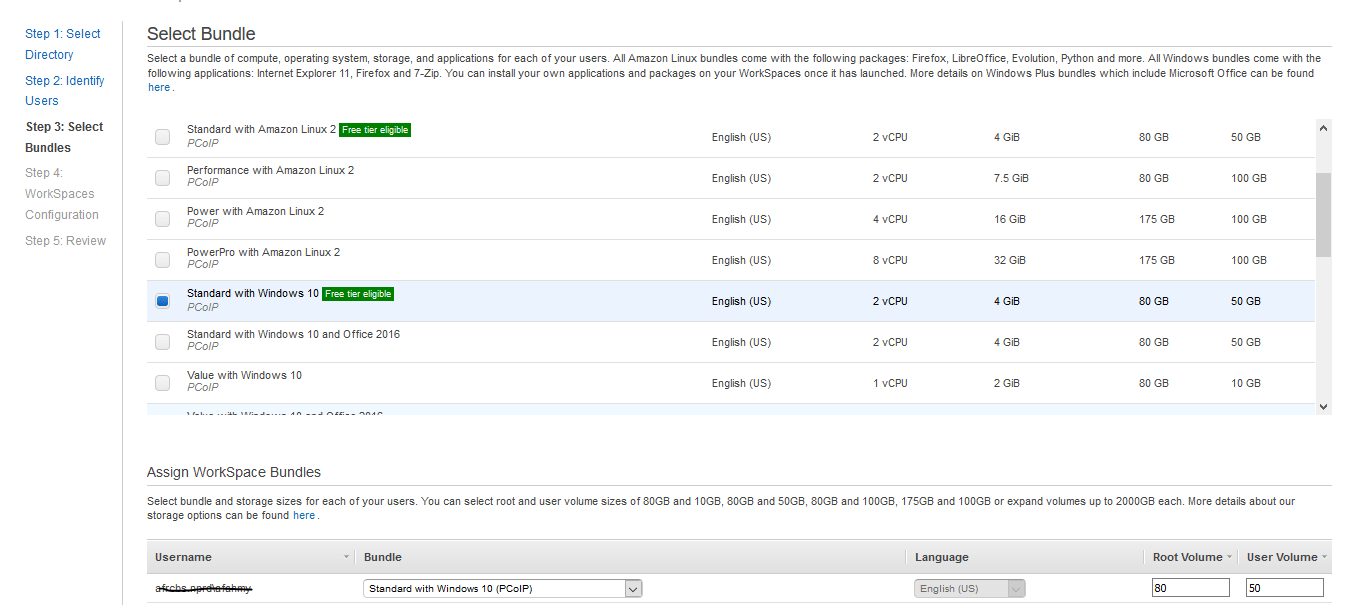1346x605 pixels.
Task: Click the Root Volume input field
Action: 1190,589
